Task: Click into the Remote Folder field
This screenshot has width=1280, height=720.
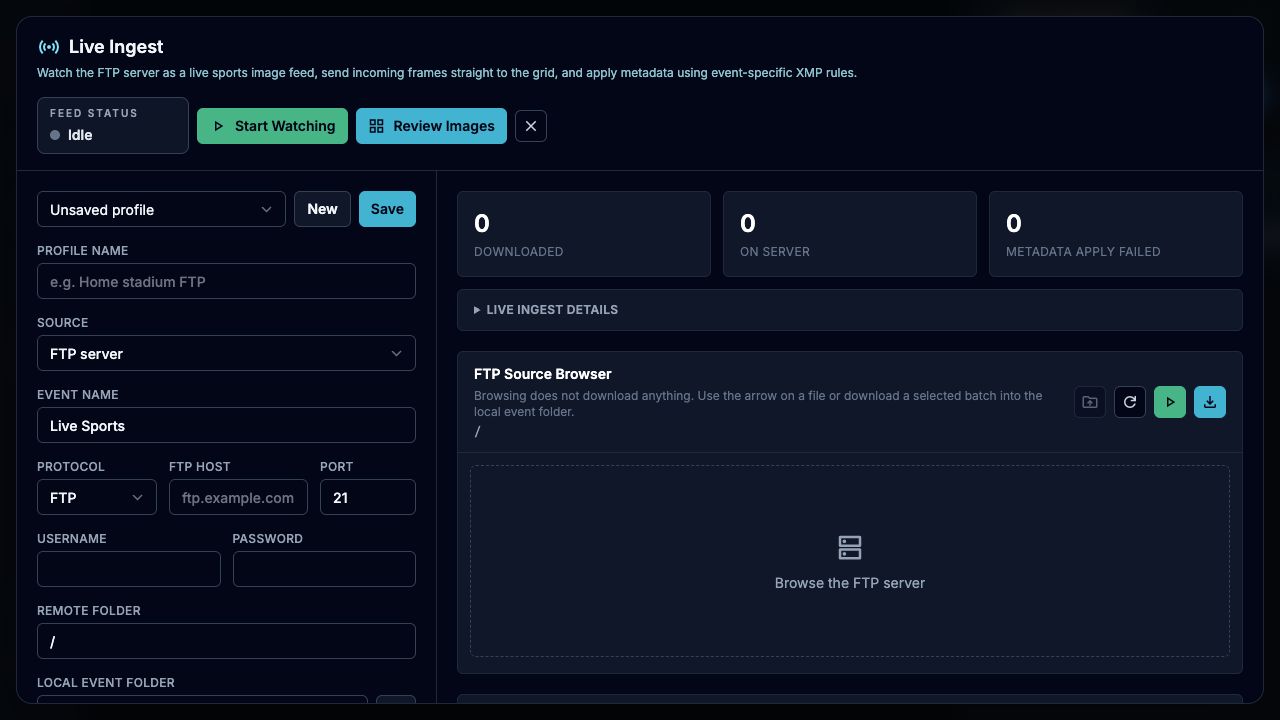Action: [x=226, y=641]
